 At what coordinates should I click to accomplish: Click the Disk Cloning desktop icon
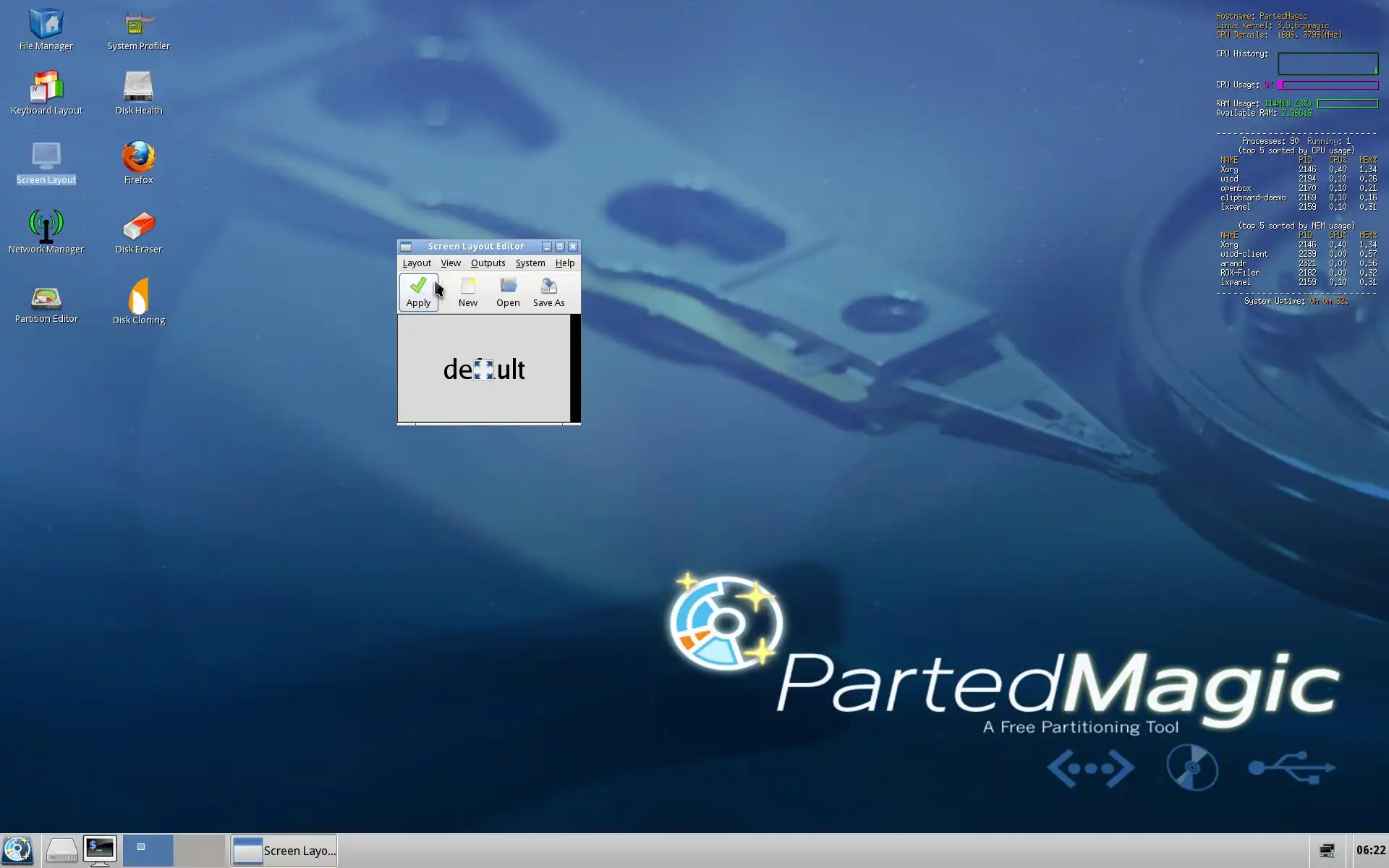click(138, 301)
